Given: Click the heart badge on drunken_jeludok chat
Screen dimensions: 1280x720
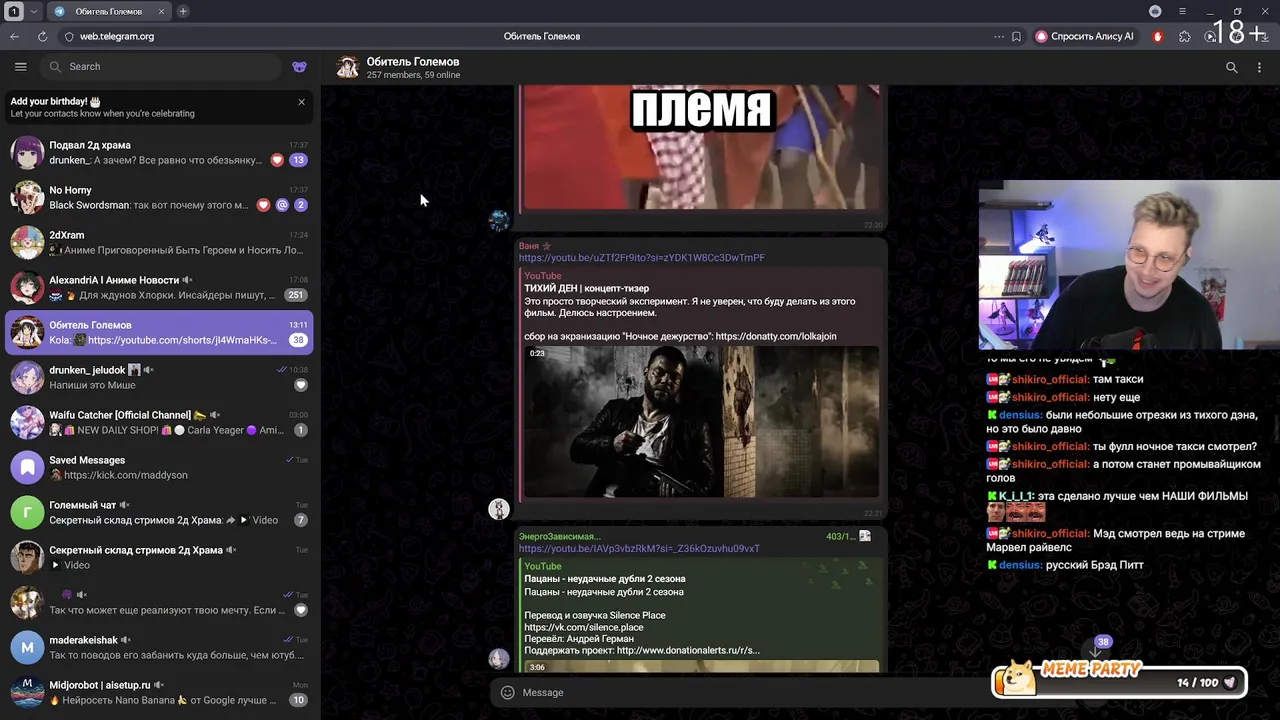Looking at the screenshot, I should (300, 385).
